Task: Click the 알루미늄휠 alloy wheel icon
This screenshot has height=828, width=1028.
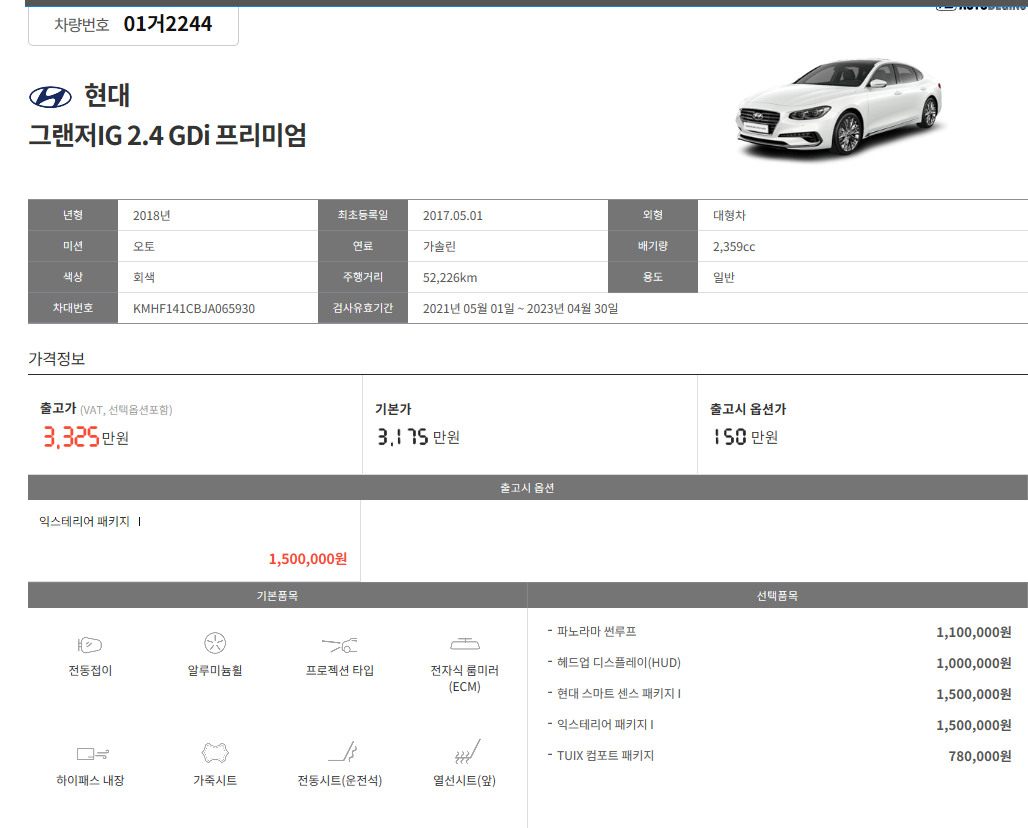Action: click(215, 643)
